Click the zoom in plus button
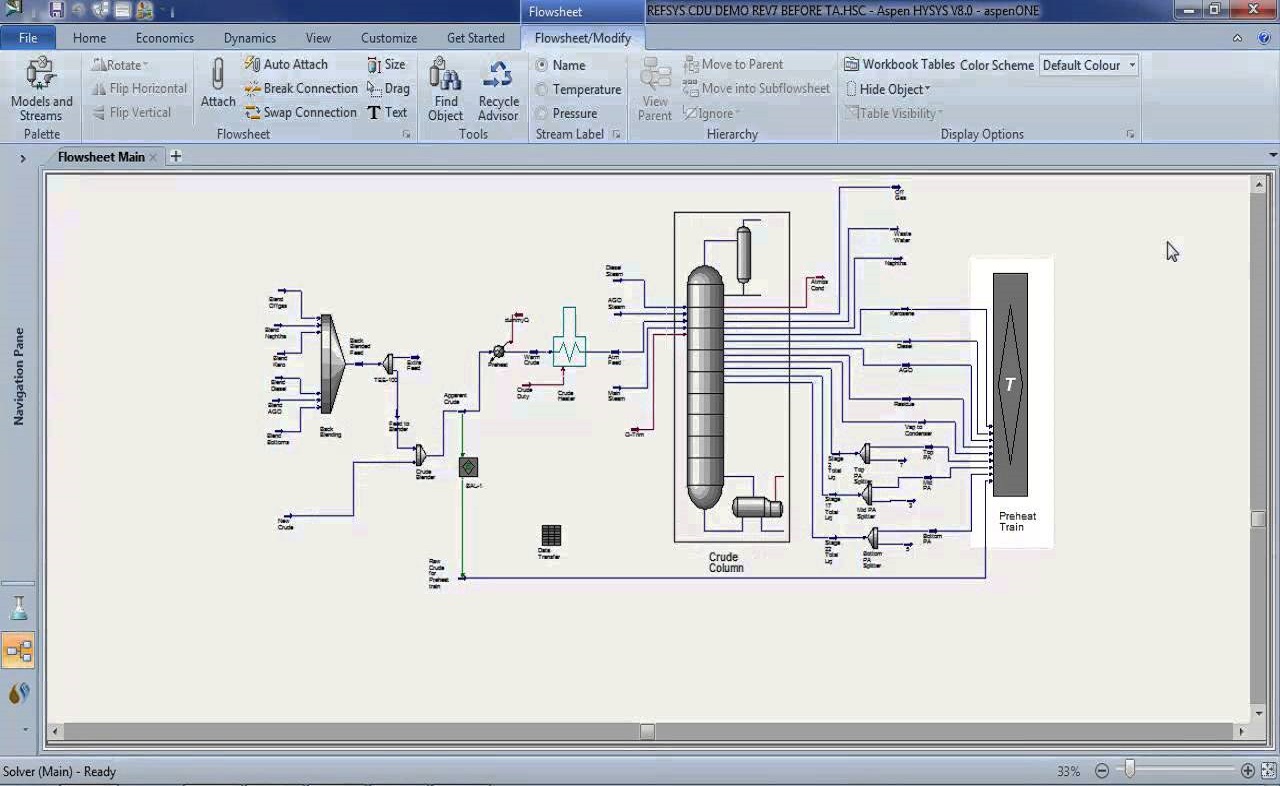Image resolution: width=1280 pixels, height=786 pixels. click(1248, 771)
